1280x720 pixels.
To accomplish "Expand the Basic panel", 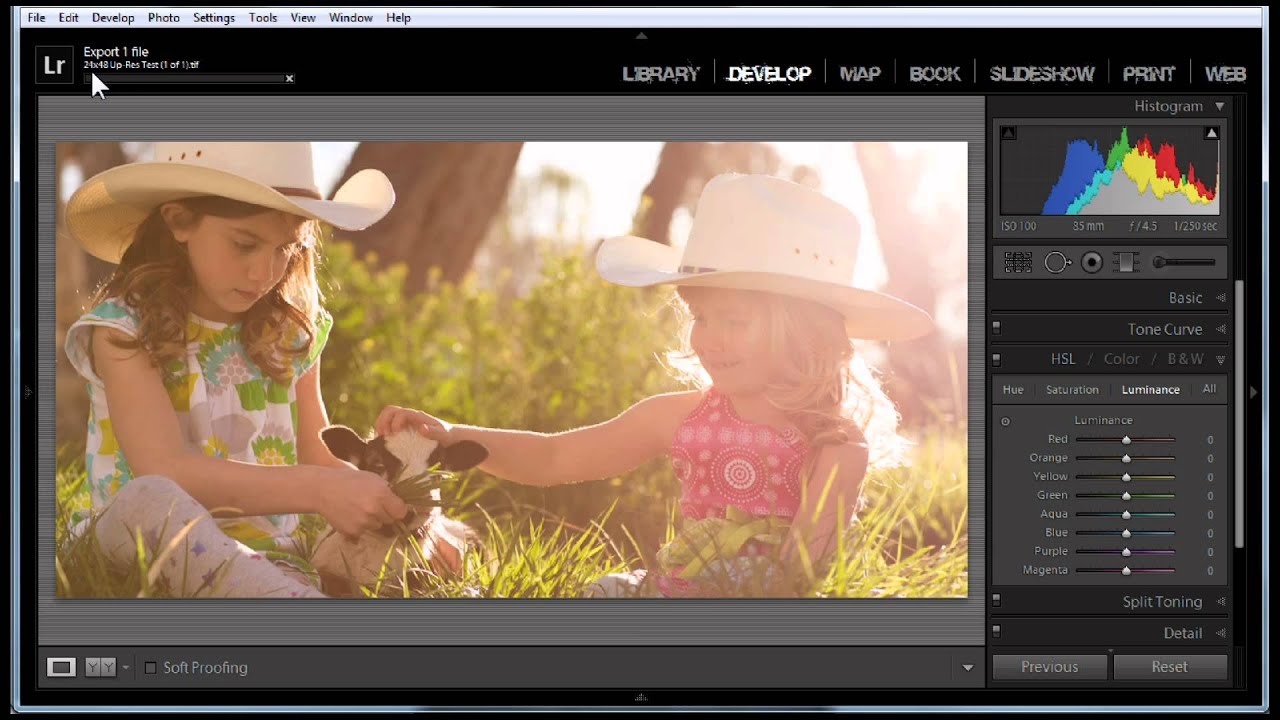I will tap(1220, 298).
